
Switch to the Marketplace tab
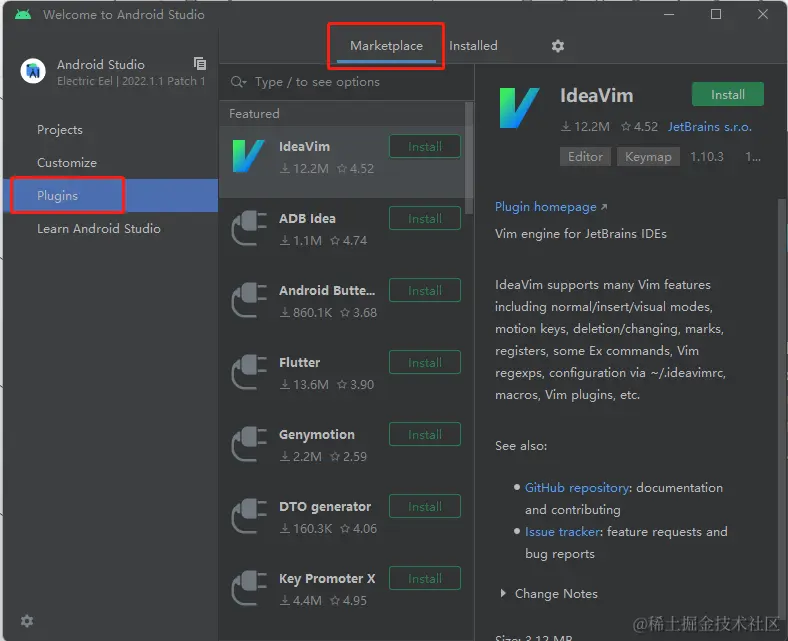(x=386, y=46)
